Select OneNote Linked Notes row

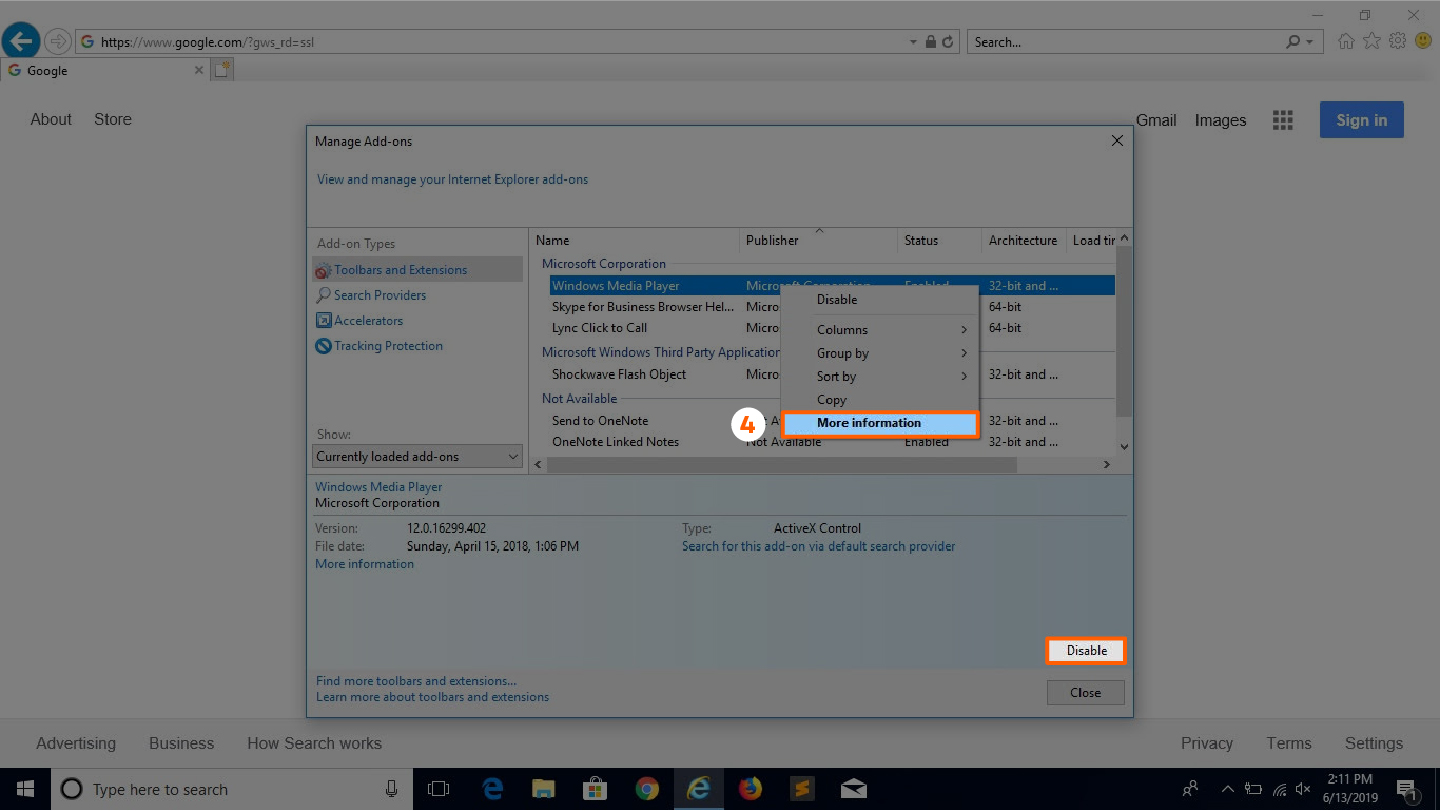(x=832, y=442)
